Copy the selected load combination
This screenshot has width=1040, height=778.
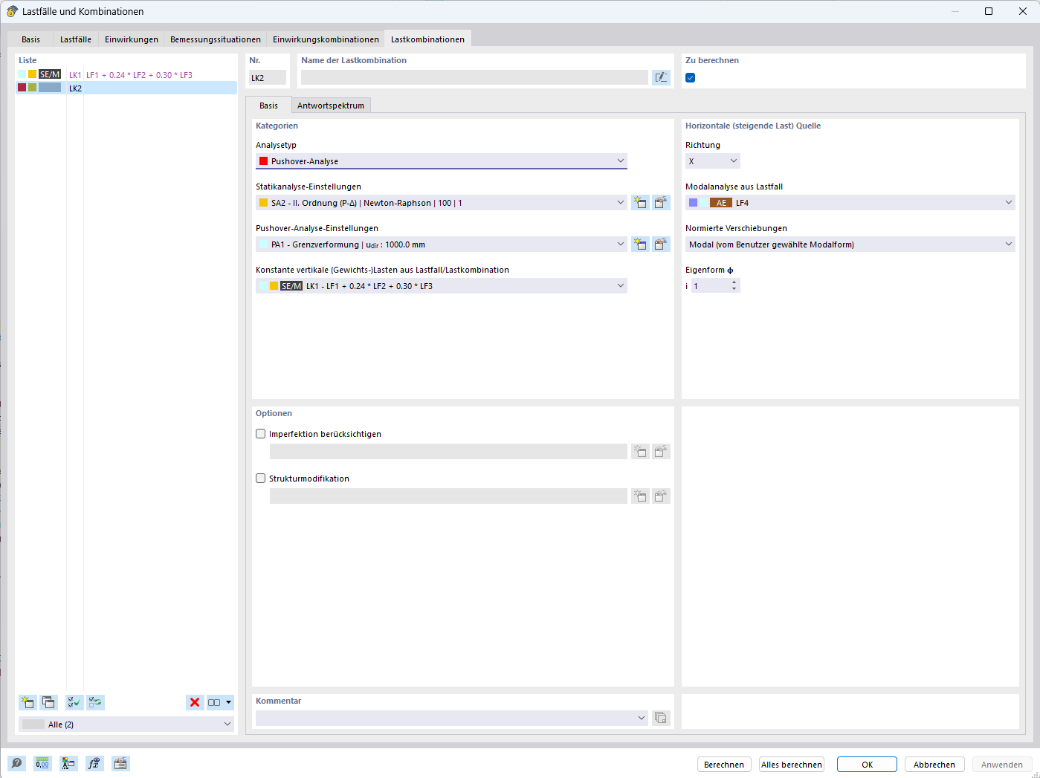(x=48, y=702)
